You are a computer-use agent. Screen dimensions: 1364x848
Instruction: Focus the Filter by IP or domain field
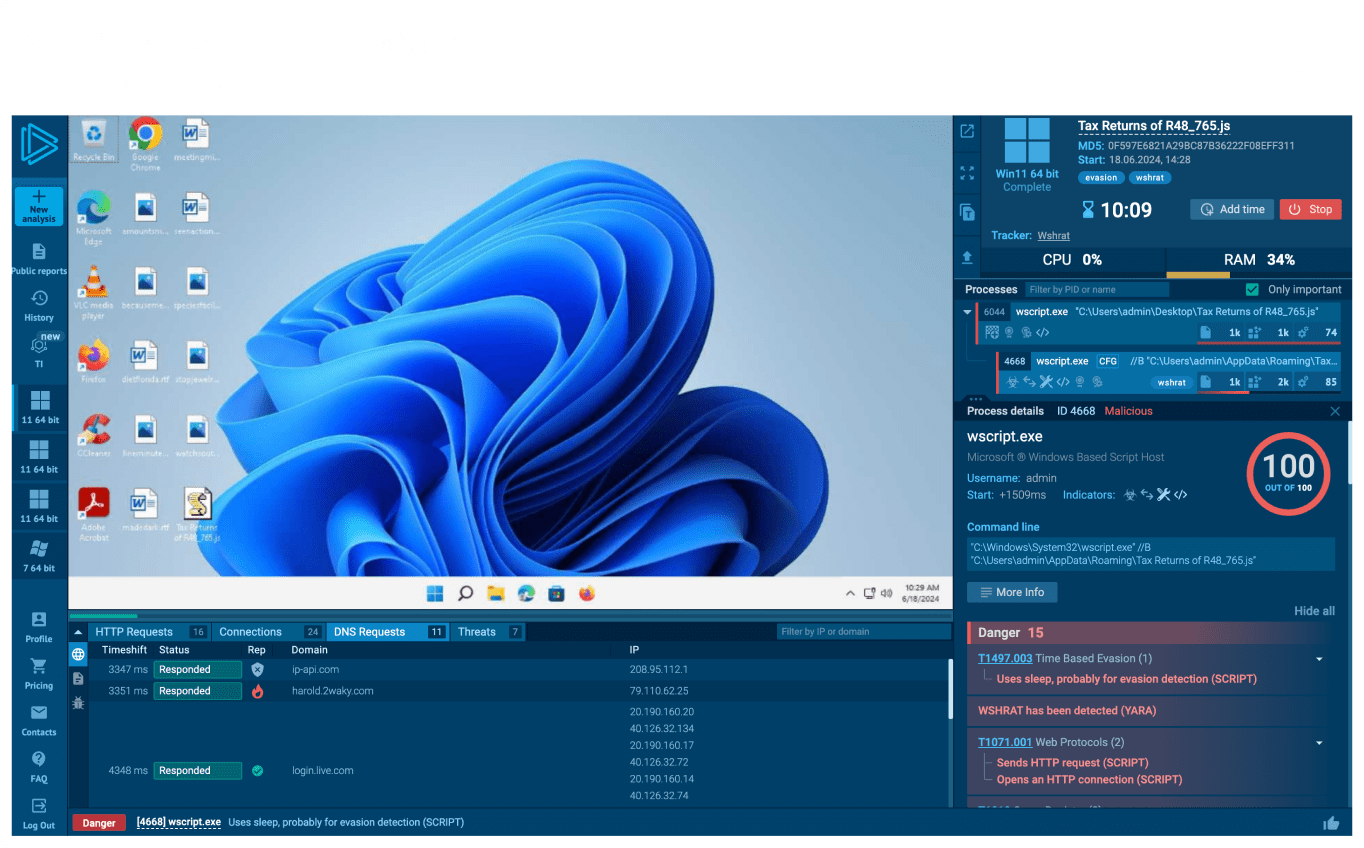tap(863, 632)
